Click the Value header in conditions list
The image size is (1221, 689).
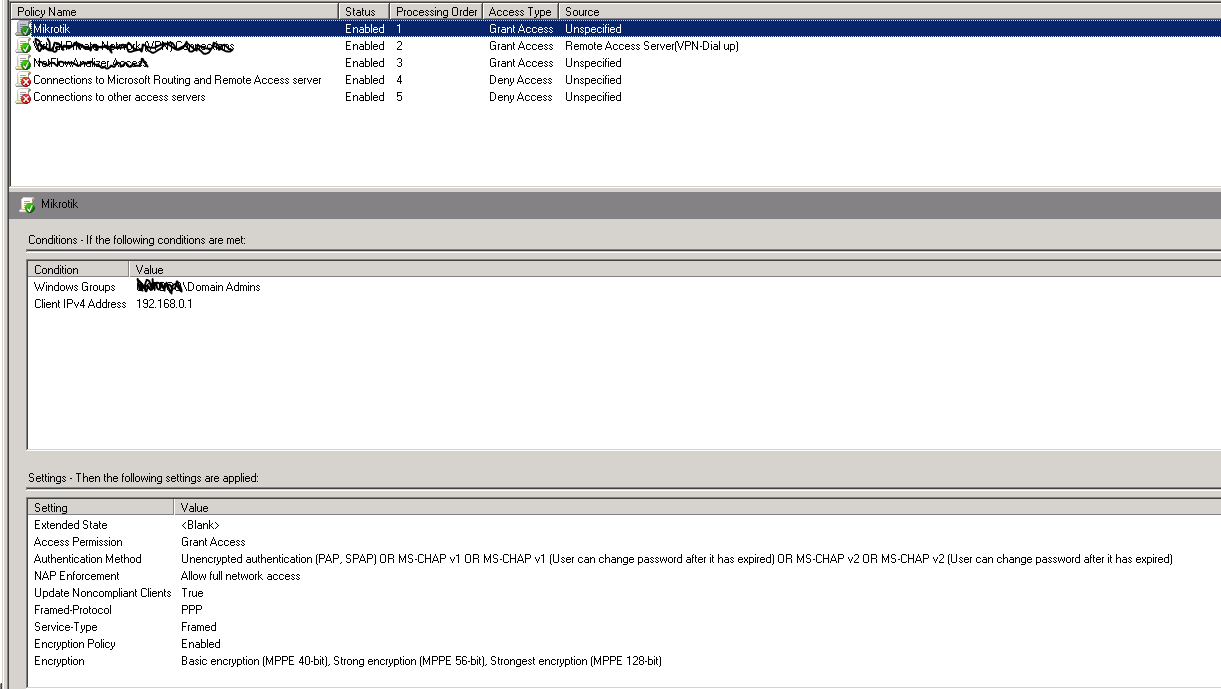click(675, 270)
